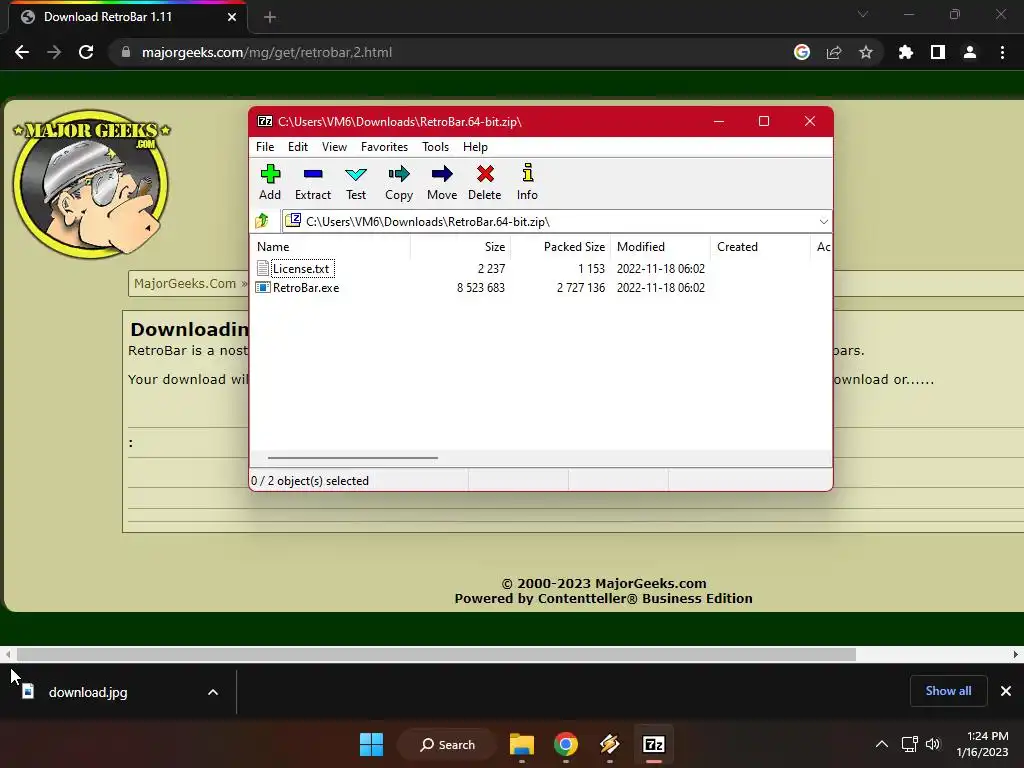Click the taskbar Search box
1024x768 pixels.
click(x=447, y=744)
